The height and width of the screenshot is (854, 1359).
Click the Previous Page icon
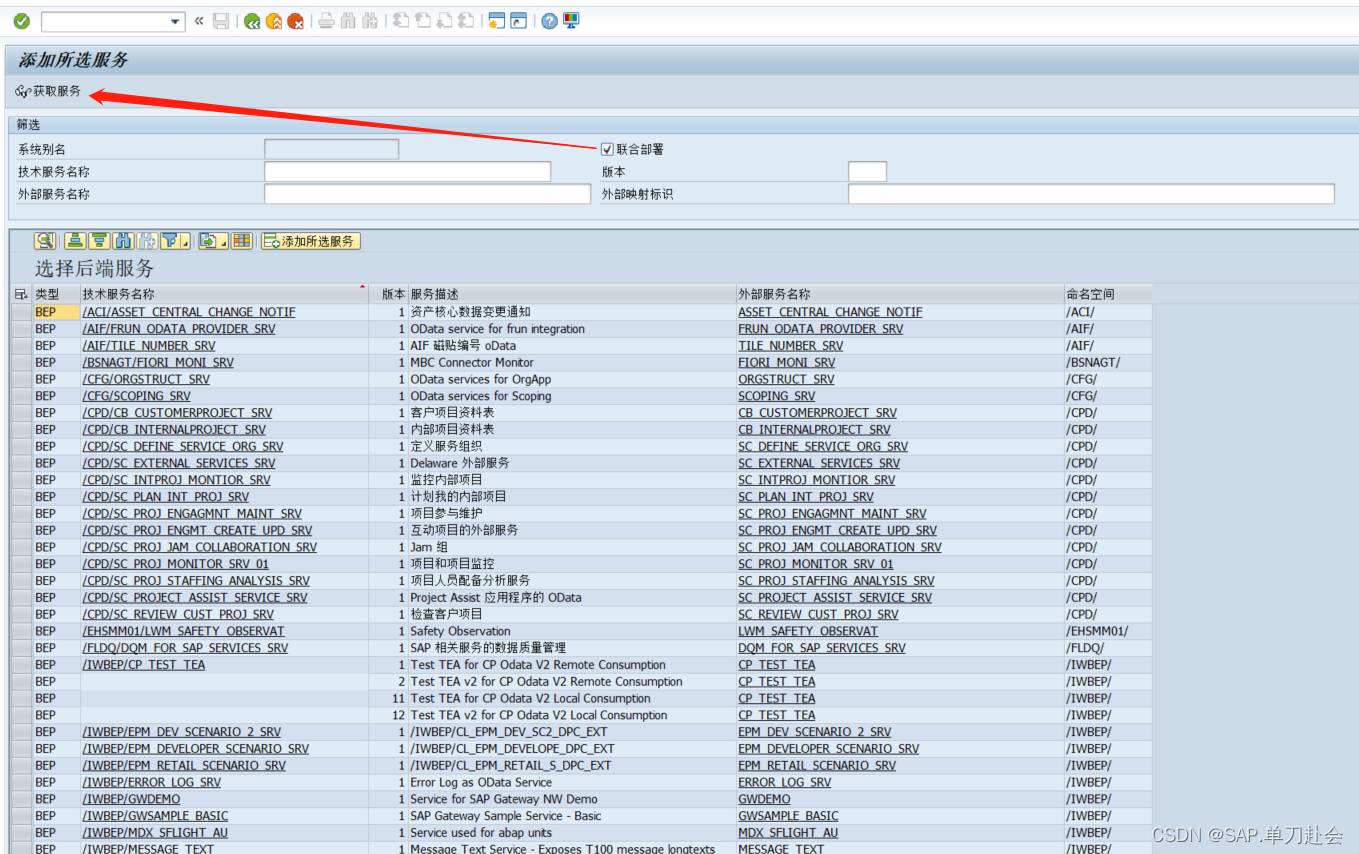tap(422, 21)
